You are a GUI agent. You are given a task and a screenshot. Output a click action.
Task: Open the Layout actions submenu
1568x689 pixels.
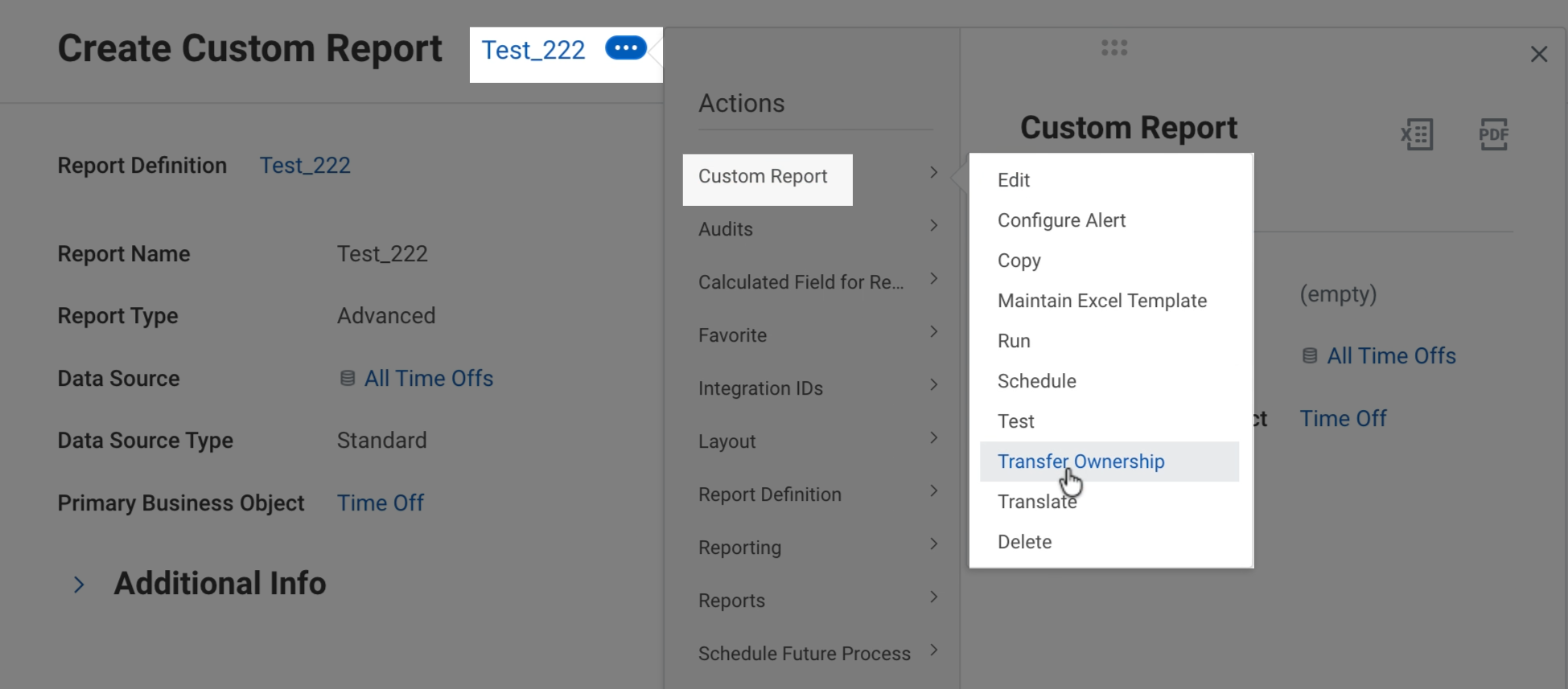817,441
